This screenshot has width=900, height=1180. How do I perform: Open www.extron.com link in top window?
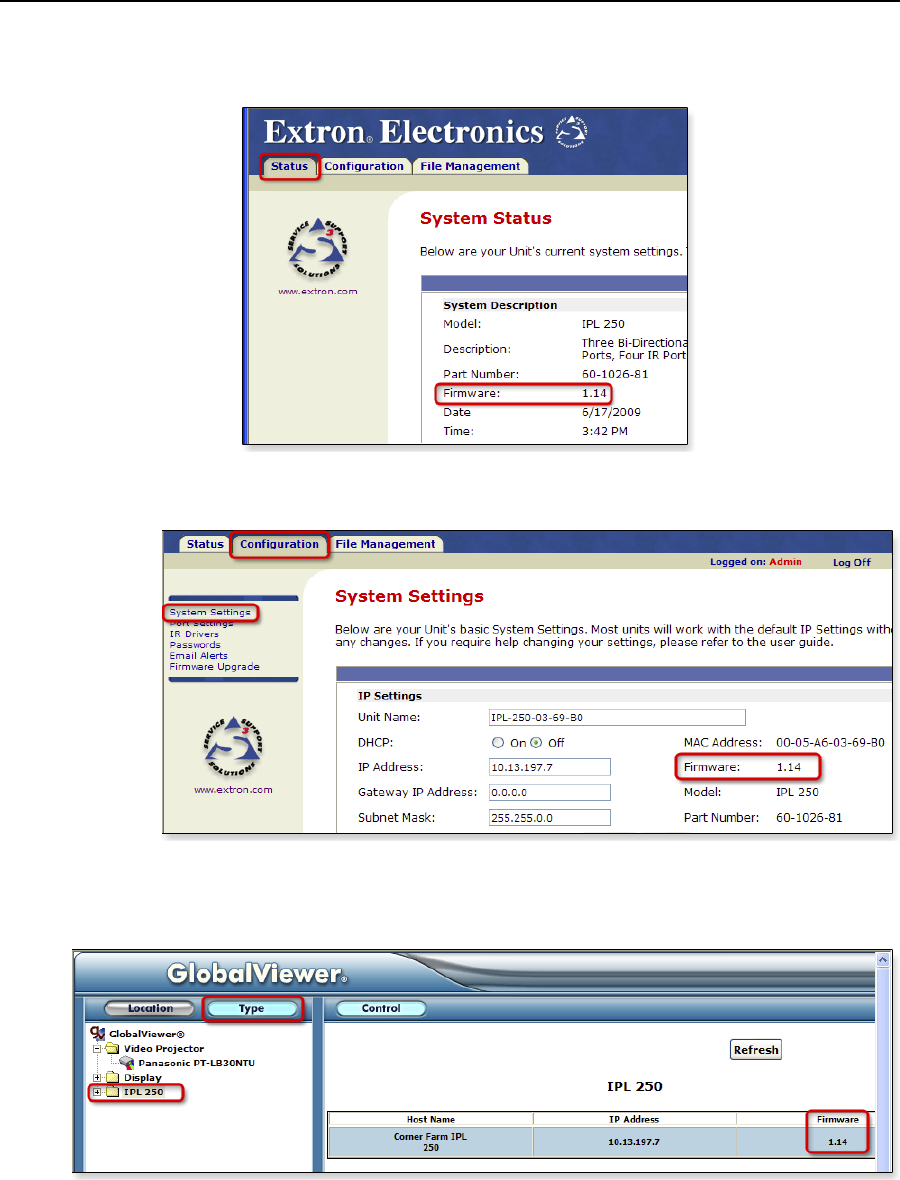318,291
